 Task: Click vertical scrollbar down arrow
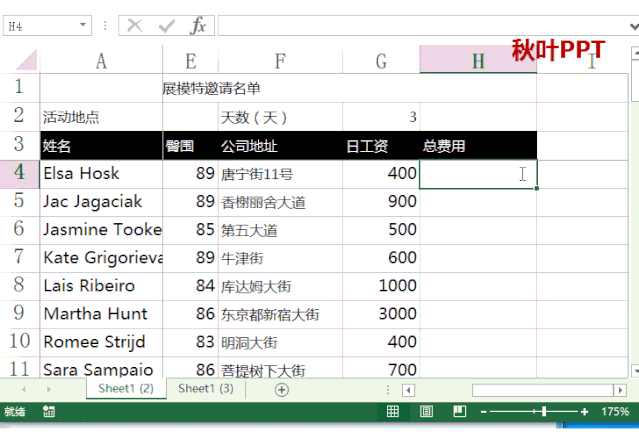635,371
